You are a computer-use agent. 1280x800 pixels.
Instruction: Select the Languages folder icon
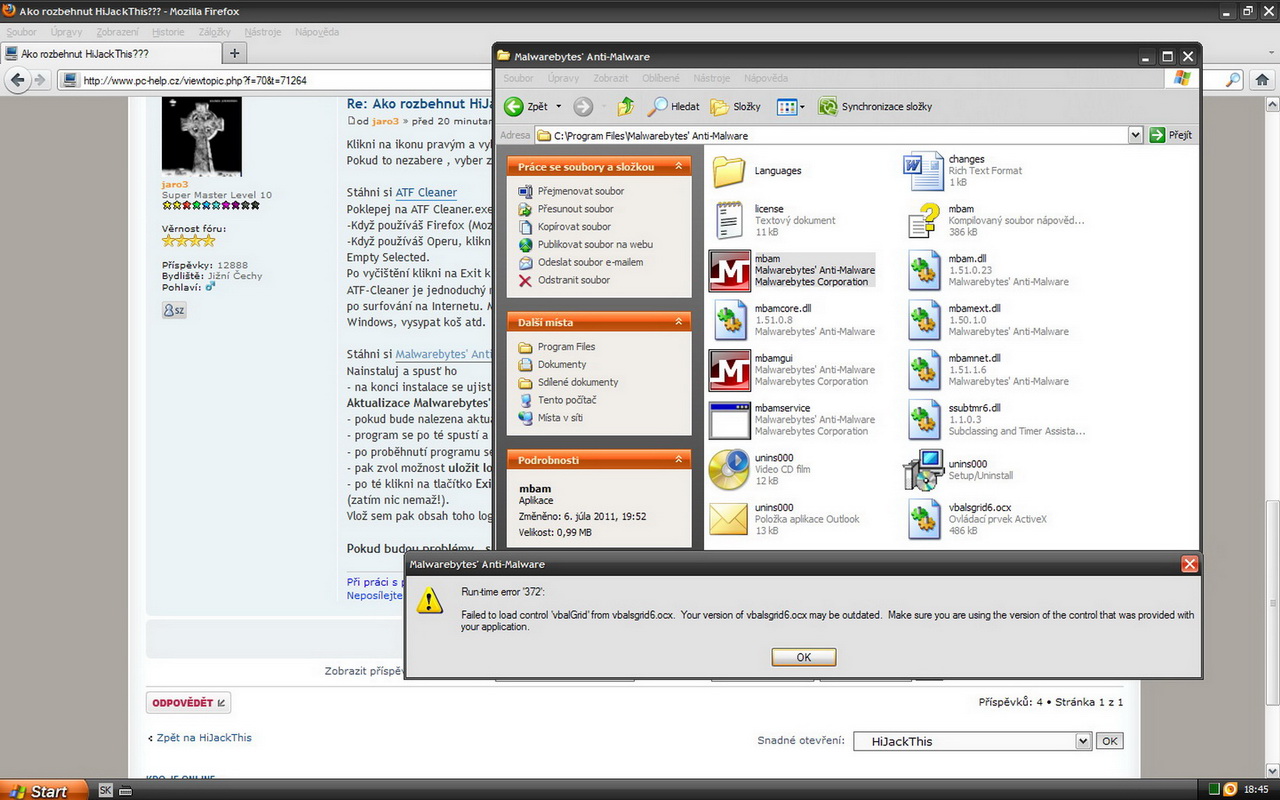tap(729, 171)
